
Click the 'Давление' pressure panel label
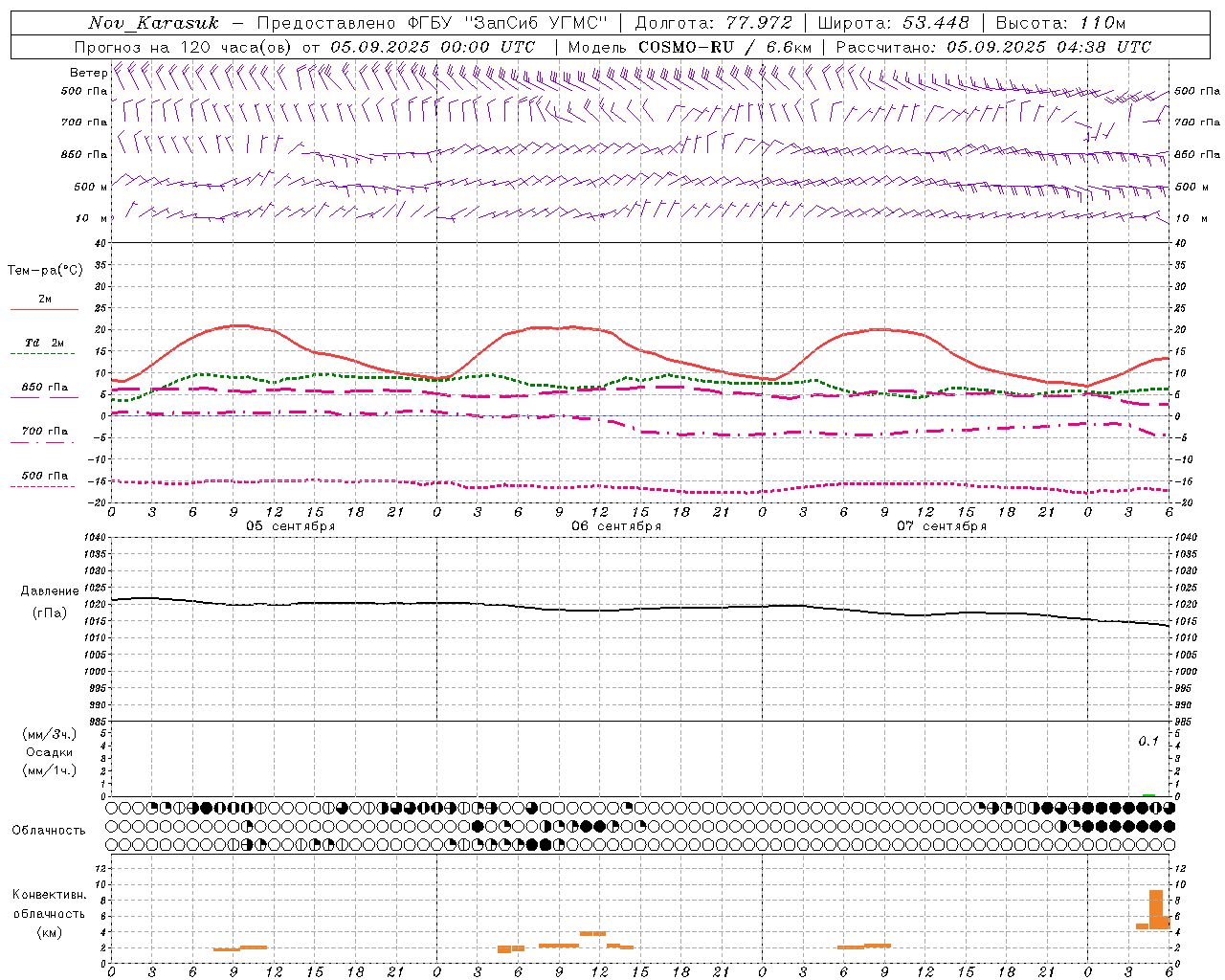click(50, 591)
